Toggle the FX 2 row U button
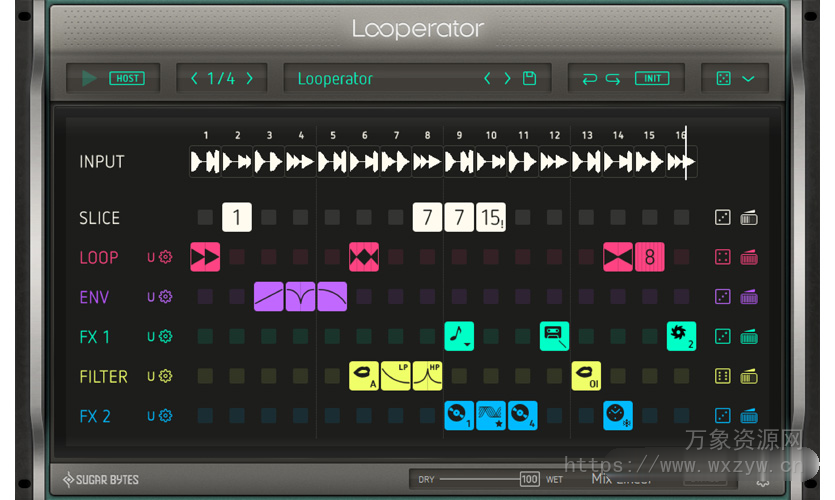 (x=151, y=416)
